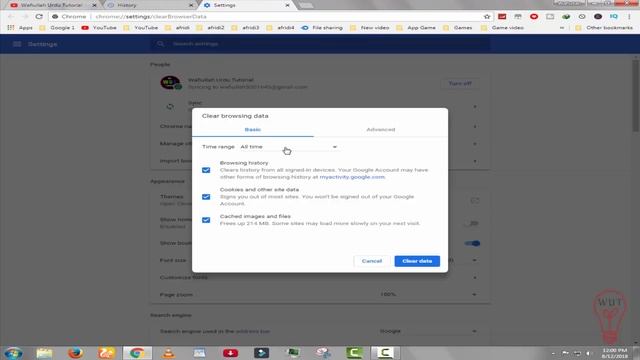The height and width of the screenshot is (360, 640).
Task: Open the search engine Google dropdown
Action: coord(428,331)
